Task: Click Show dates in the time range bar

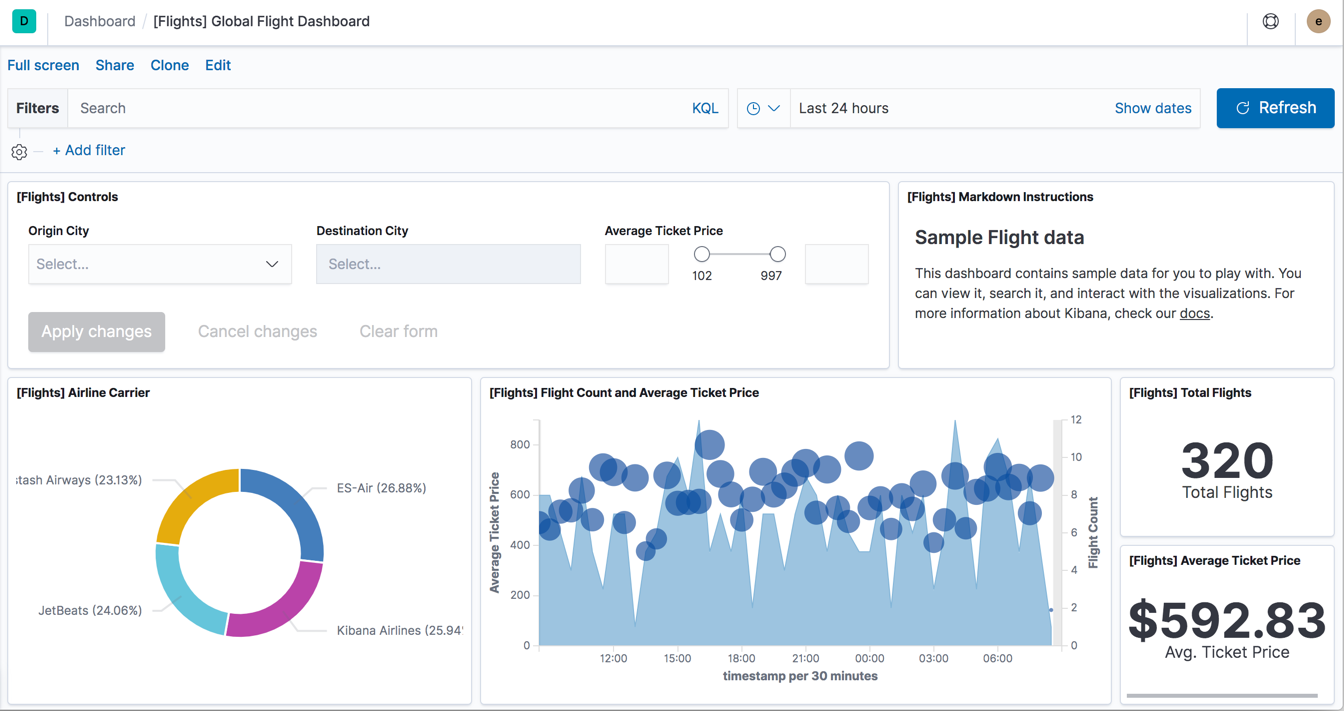Action: (x=1152, y=108)
